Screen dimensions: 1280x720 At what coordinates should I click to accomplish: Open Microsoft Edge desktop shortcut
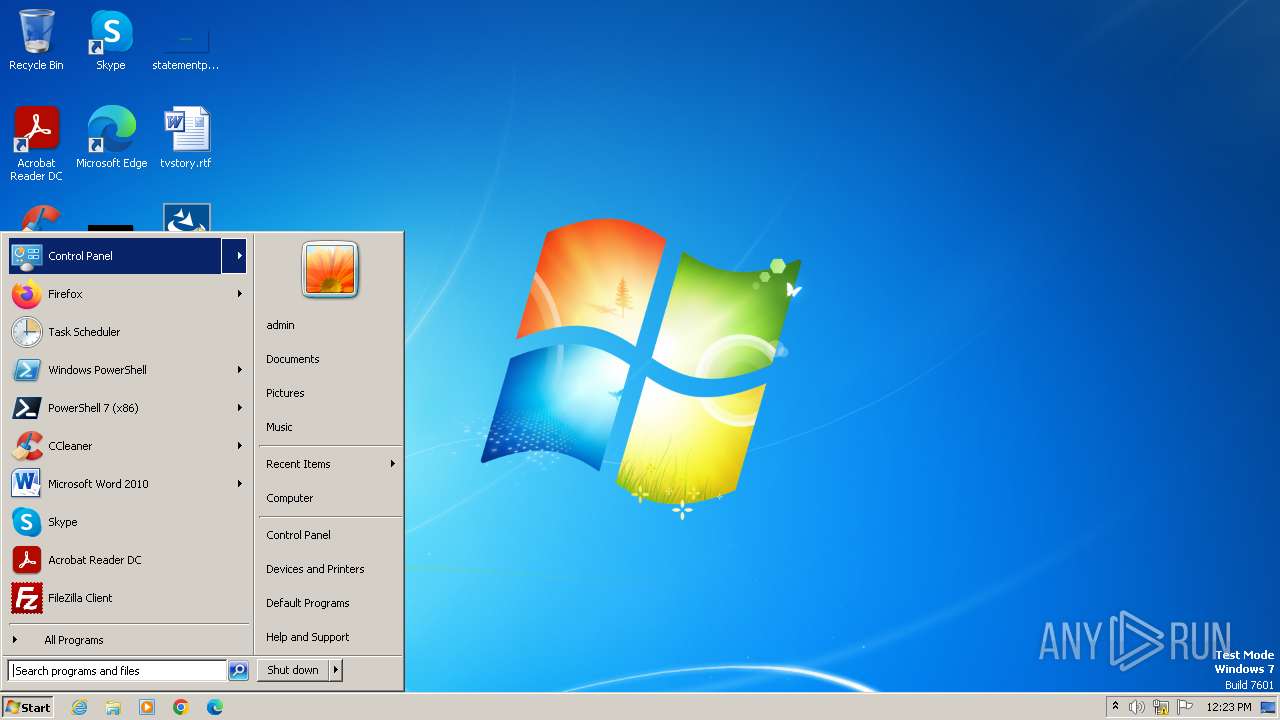(x=111, y=138)
